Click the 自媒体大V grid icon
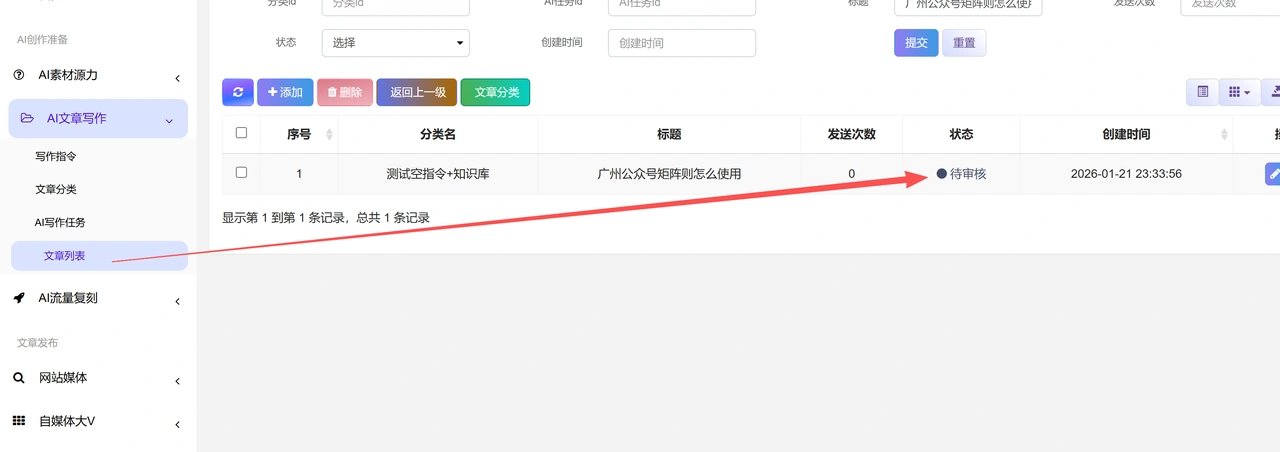Viewport: 1280px width, 452px height. (x=19, y=421)
